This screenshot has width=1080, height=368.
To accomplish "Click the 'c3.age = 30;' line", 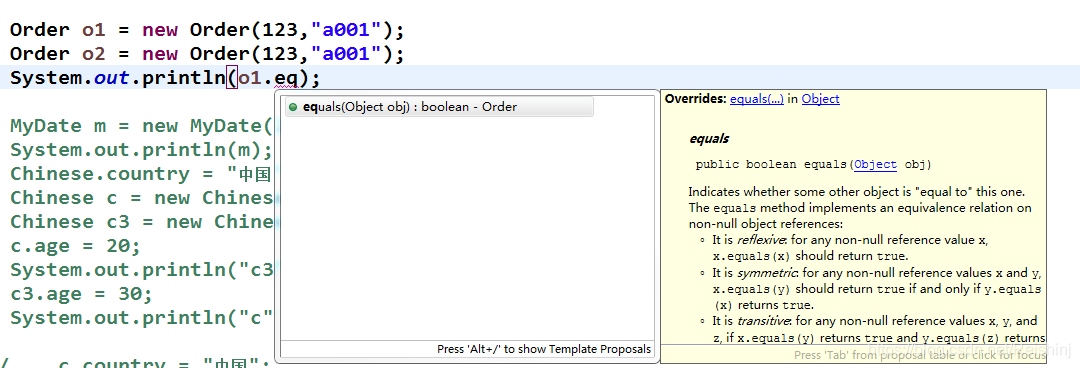I will [81, 294].
